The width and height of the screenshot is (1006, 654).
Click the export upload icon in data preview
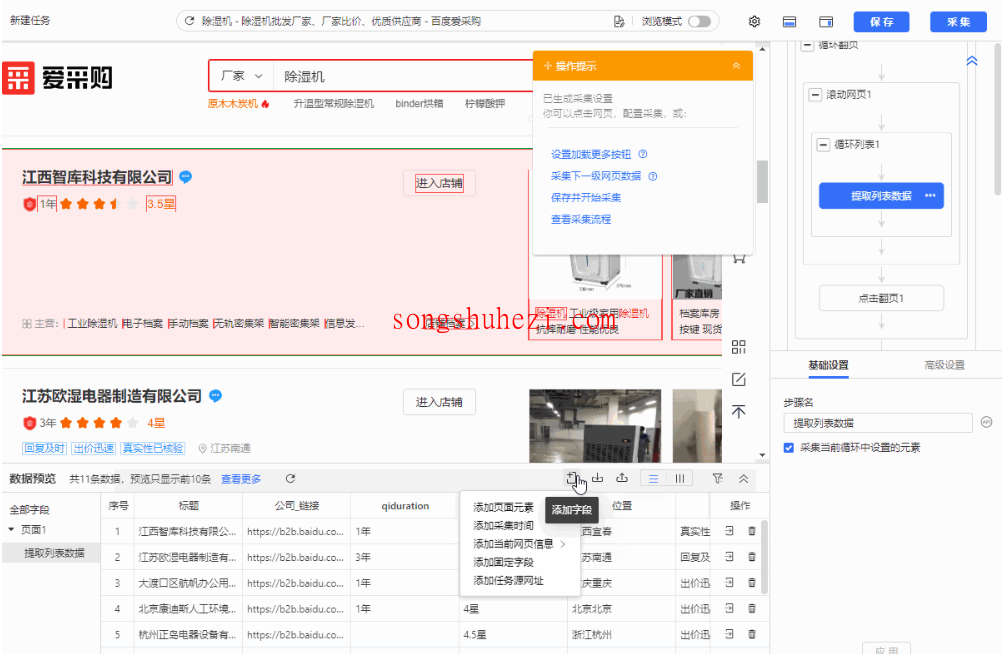622,478
